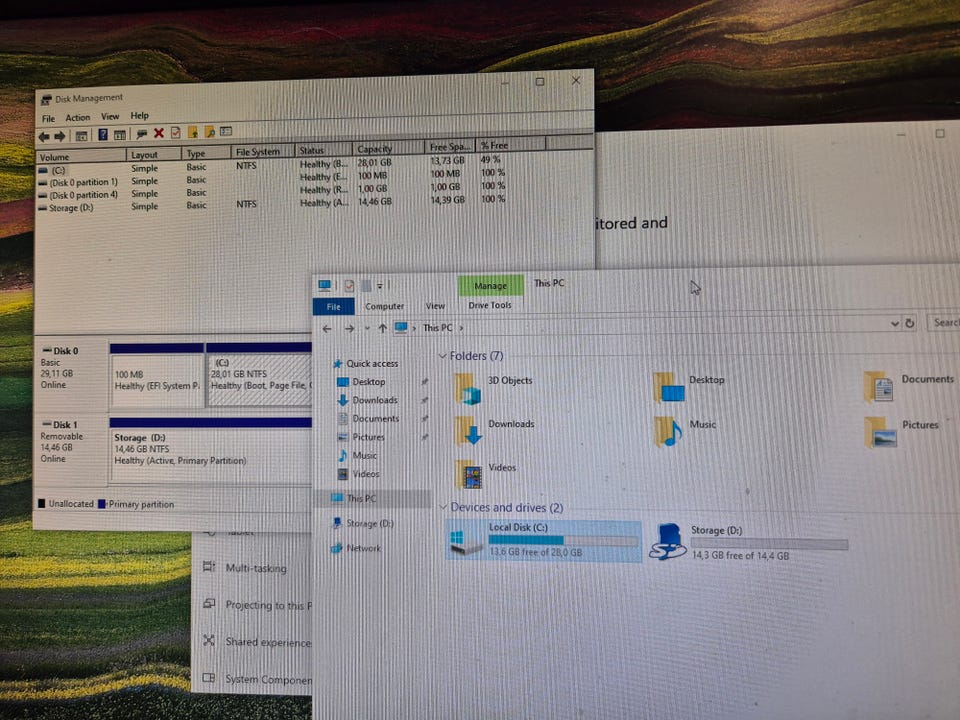This screenshot has height=720, width=960.
Task: Click yellow folder icon with magnifier
Action: point(209,132)
